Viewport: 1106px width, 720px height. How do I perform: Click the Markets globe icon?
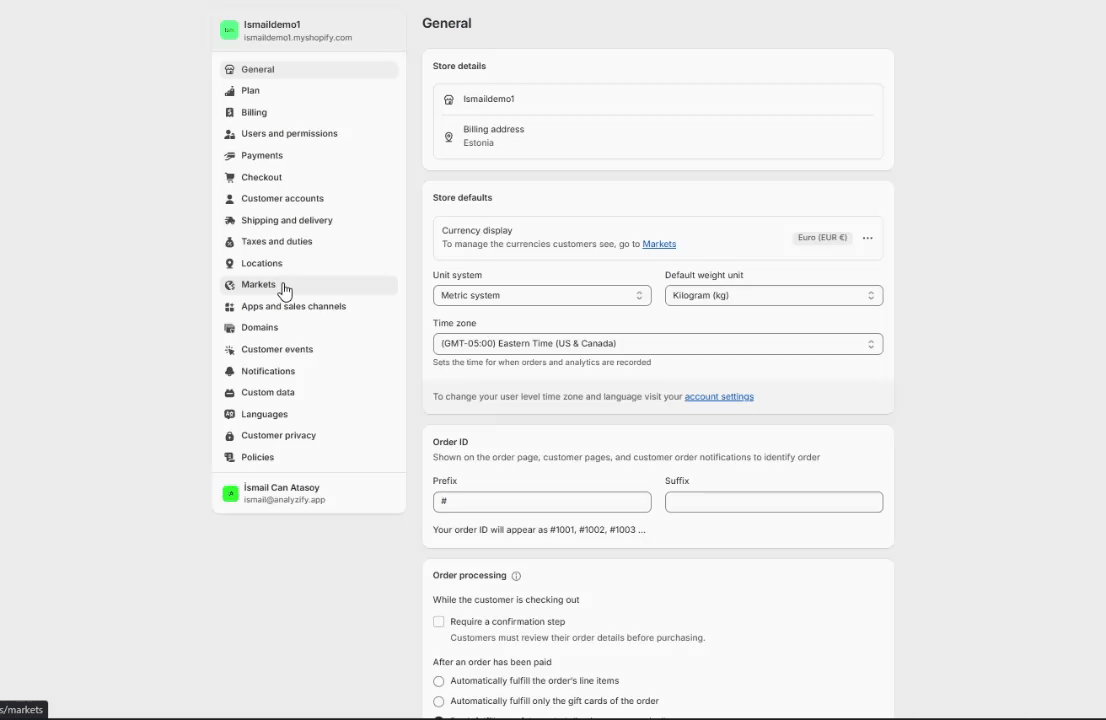coord(229,285)
